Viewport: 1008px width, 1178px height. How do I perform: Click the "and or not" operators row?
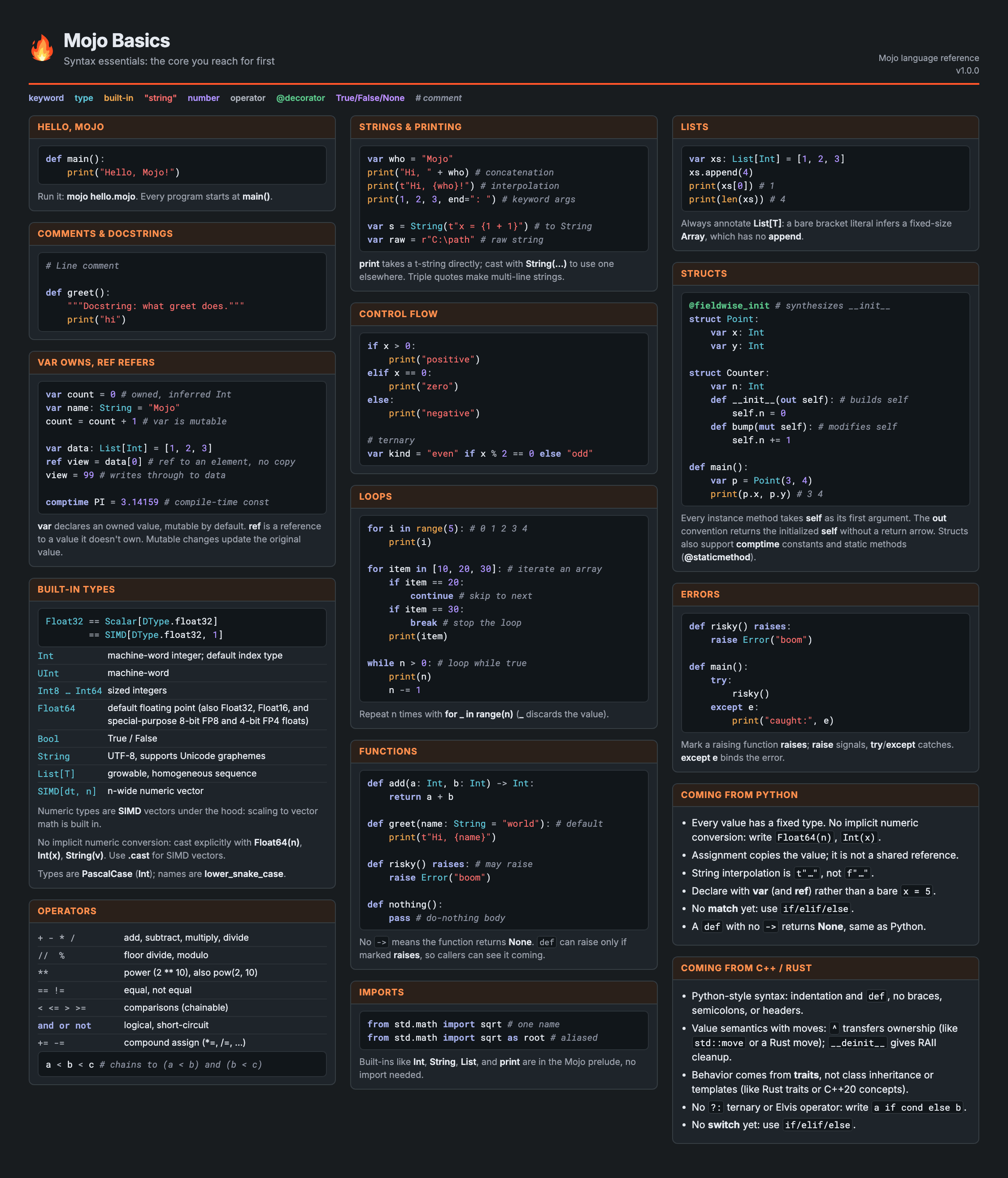pos(182,1025)
